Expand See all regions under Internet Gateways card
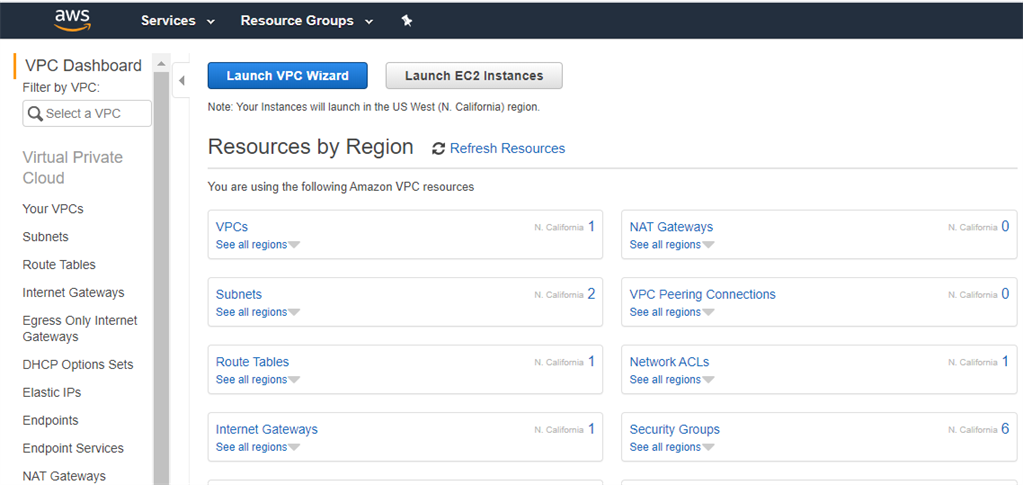Screen dimensions: 1023x485 click(258, 447)
